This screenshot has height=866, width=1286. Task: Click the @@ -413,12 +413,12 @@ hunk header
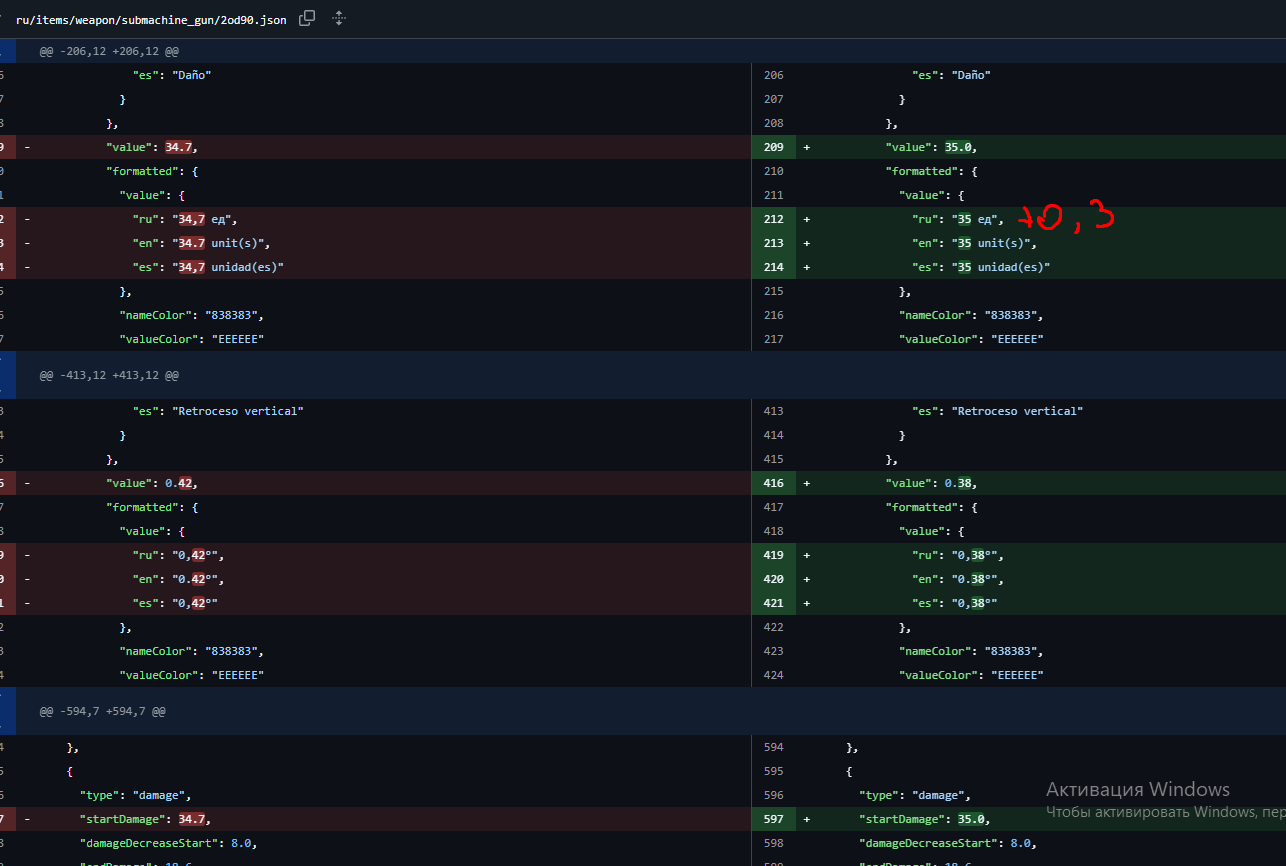tap(108, 375)
